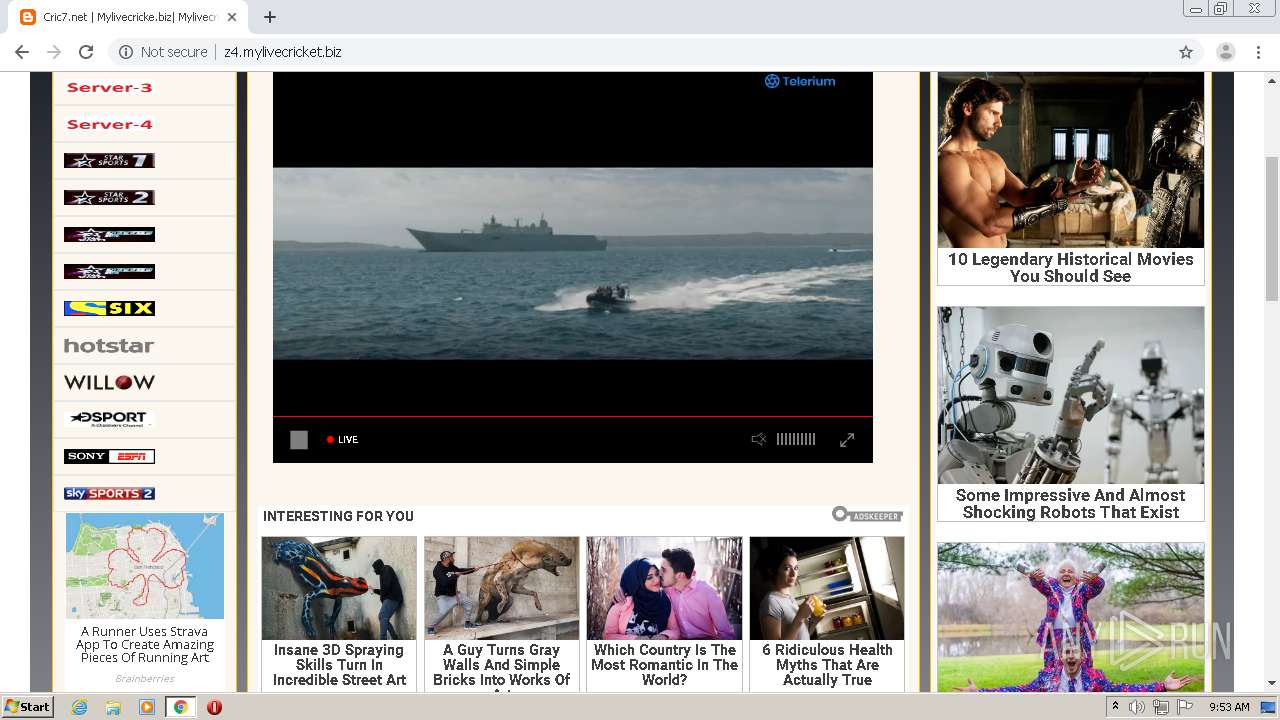Click the INTERESTING FOR YOU heading
Viewport: 1280px width, 720px height.
tap(338, 516)
